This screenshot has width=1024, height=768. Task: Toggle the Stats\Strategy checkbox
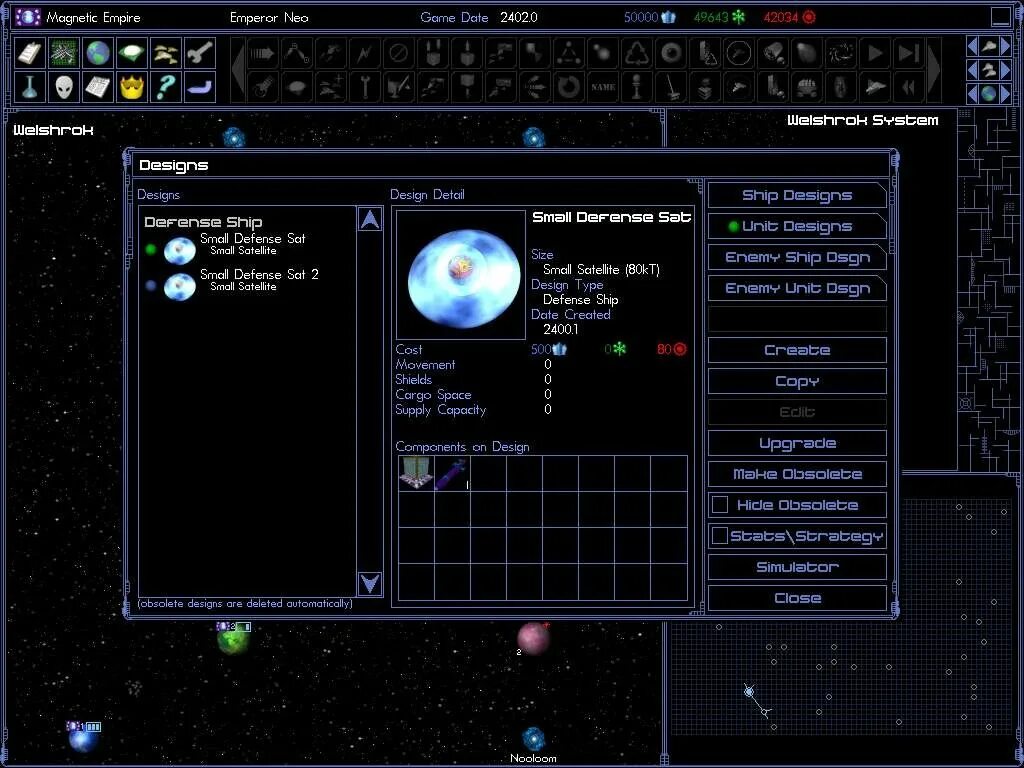pyautogui.click(x=720, y=536)
